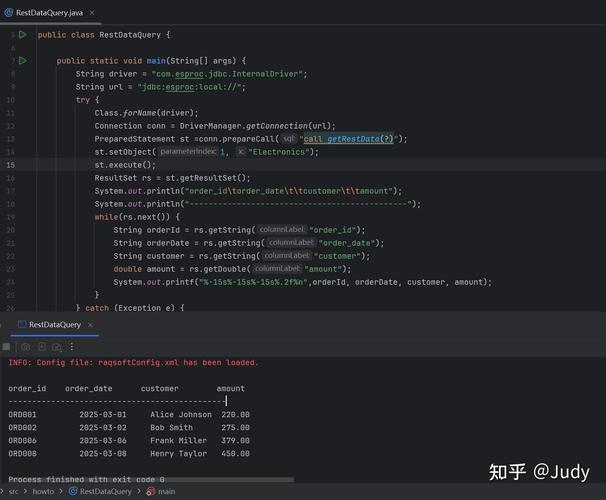The height and width of the screenshot is (500, 606).
Task: Select the RestDataQuery run tab
Action: tap(54, 325)
